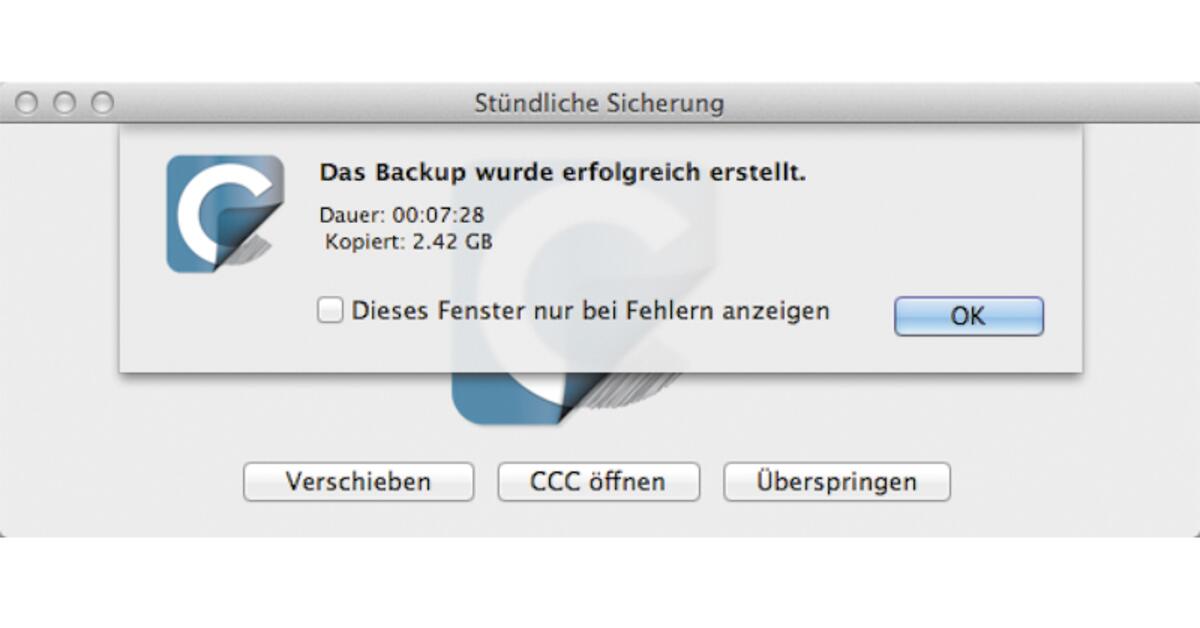Open CCC via 'CCC öffnen'

point(597,481)
